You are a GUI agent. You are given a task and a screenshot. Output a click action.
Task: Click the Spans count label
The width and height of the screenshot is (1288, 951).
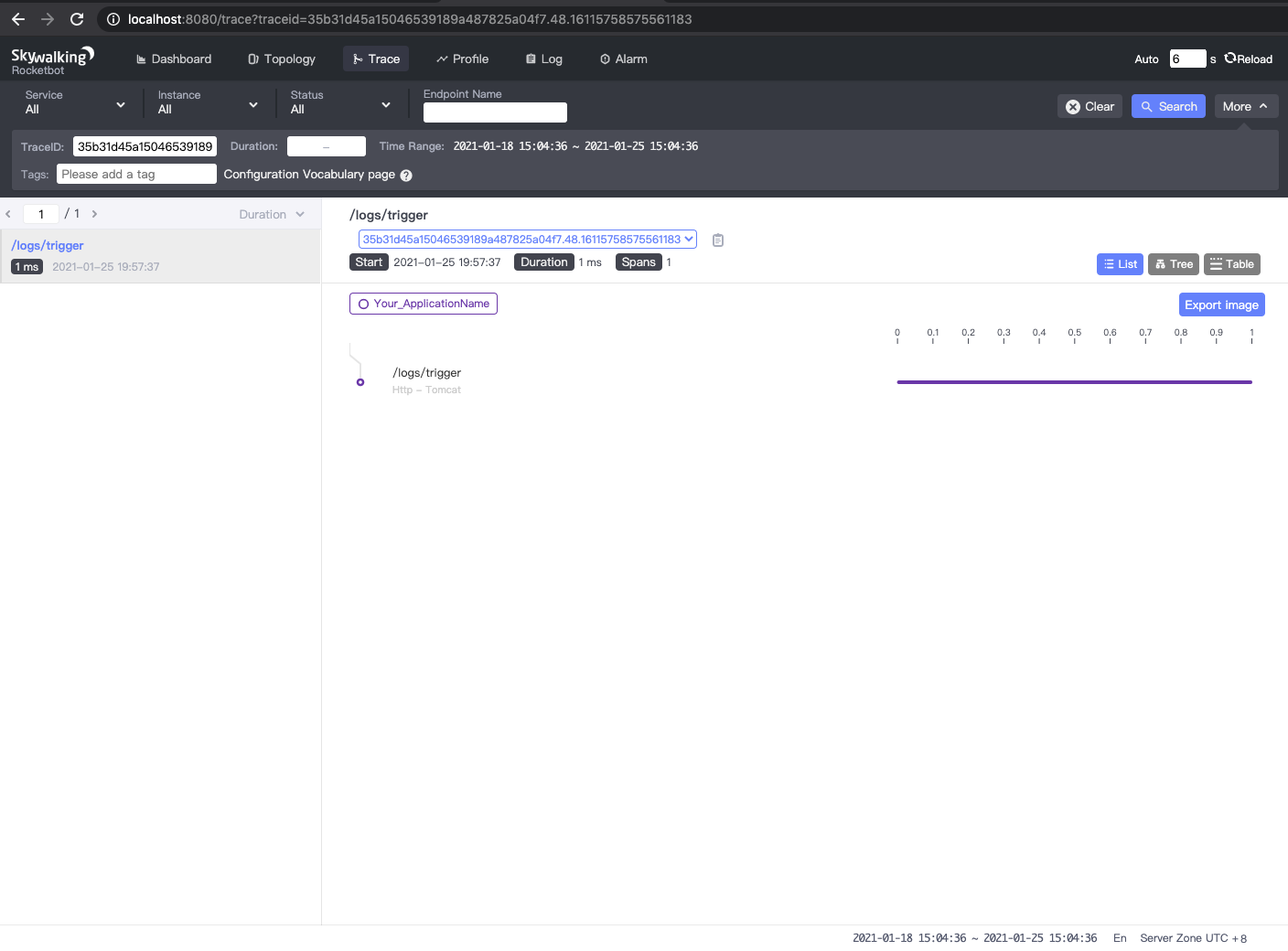[639, 262]
